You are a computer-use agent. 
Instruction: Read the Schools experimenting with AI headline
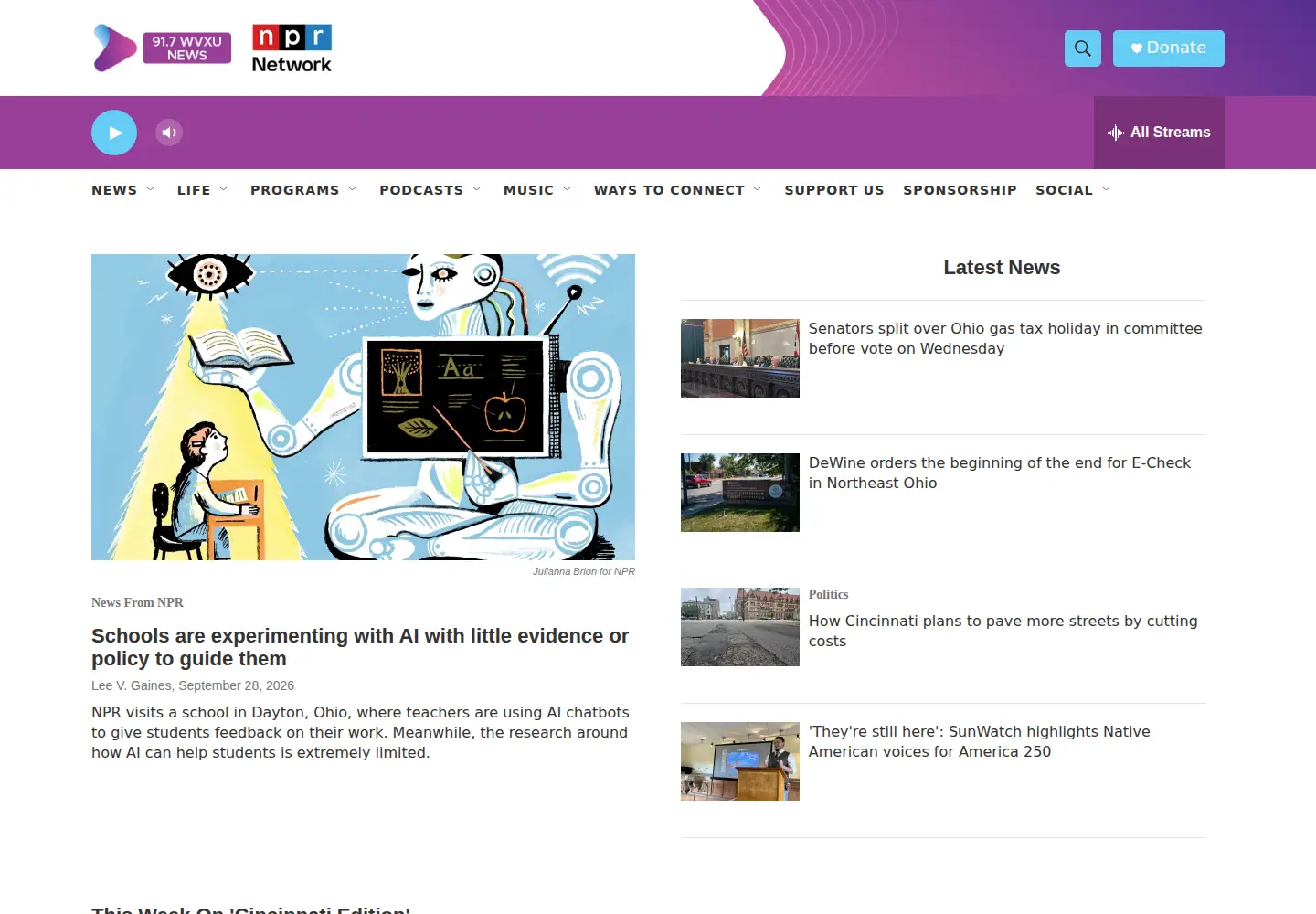[360, 647]
